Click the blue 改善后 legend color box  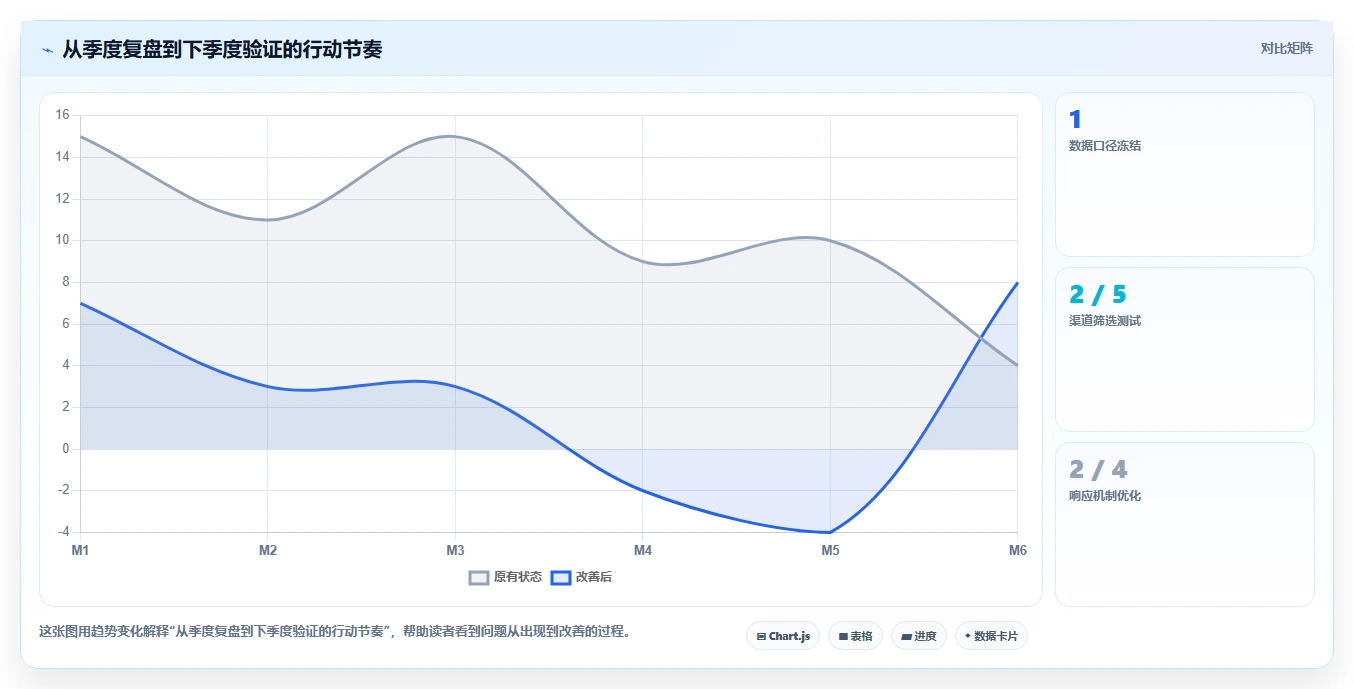[561, 577]
